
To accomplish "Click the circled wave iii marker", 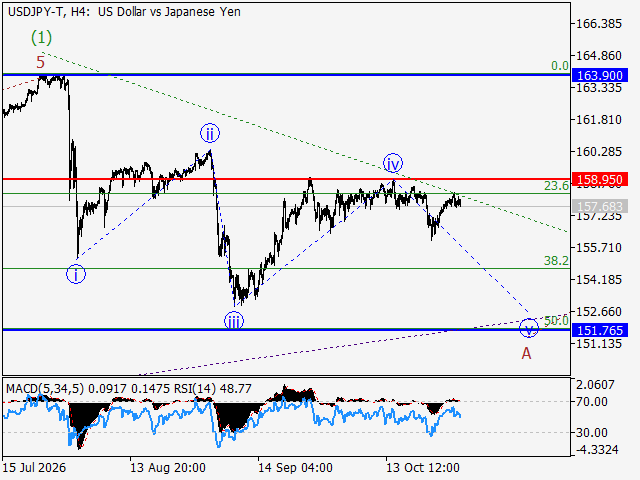I will [234, 321].
